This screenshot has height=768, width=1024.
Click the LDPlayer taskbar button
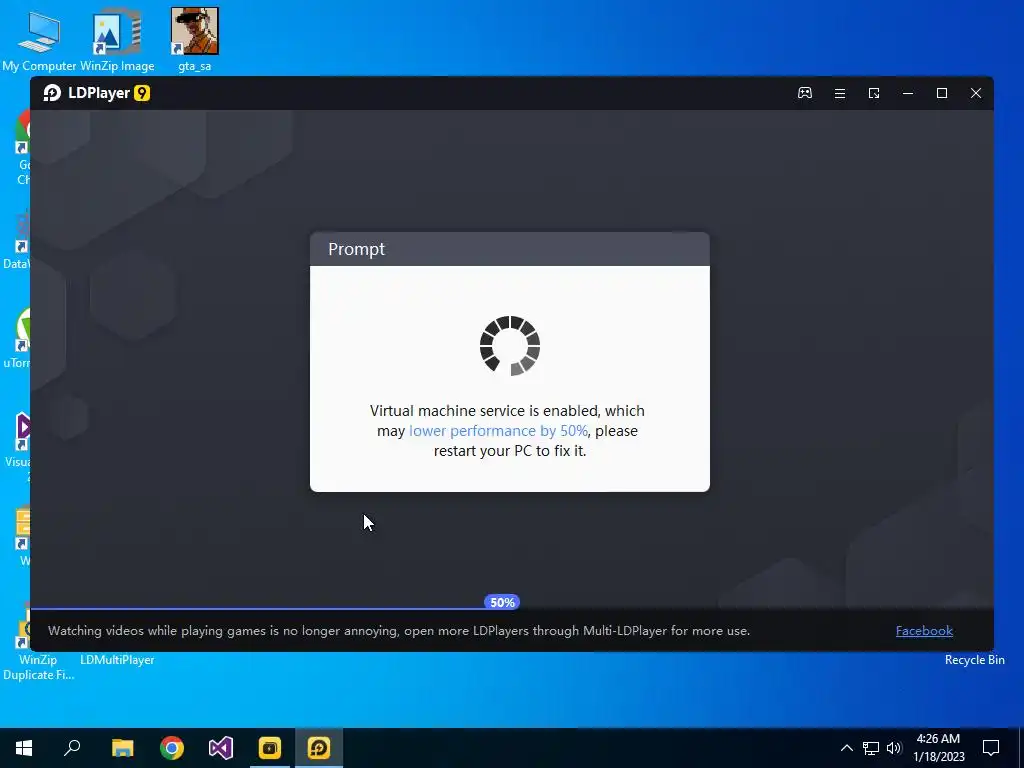pos(319,748)
